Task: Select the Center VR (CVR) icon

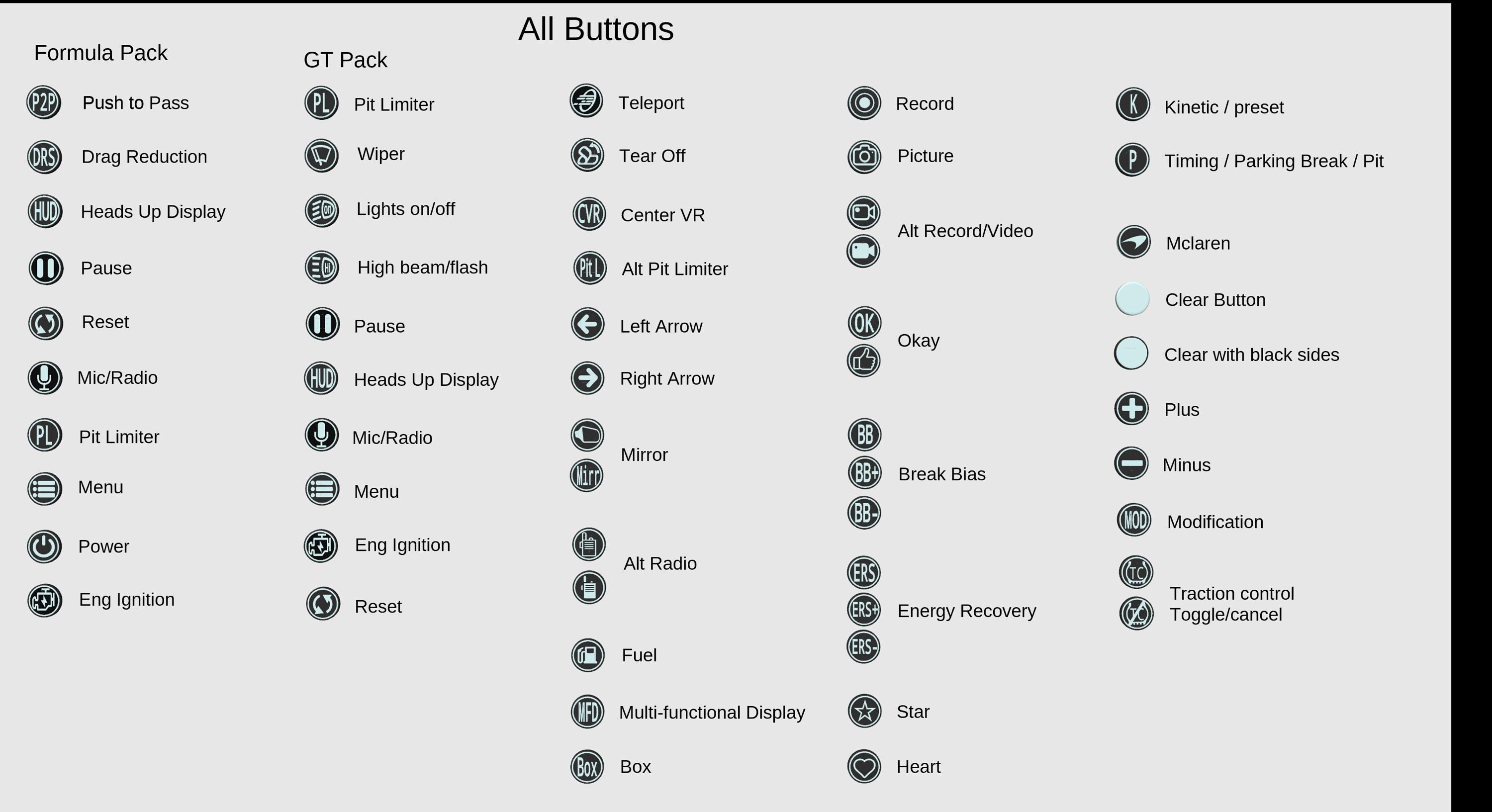Action: pyautogui.click(x=589, y=214)
